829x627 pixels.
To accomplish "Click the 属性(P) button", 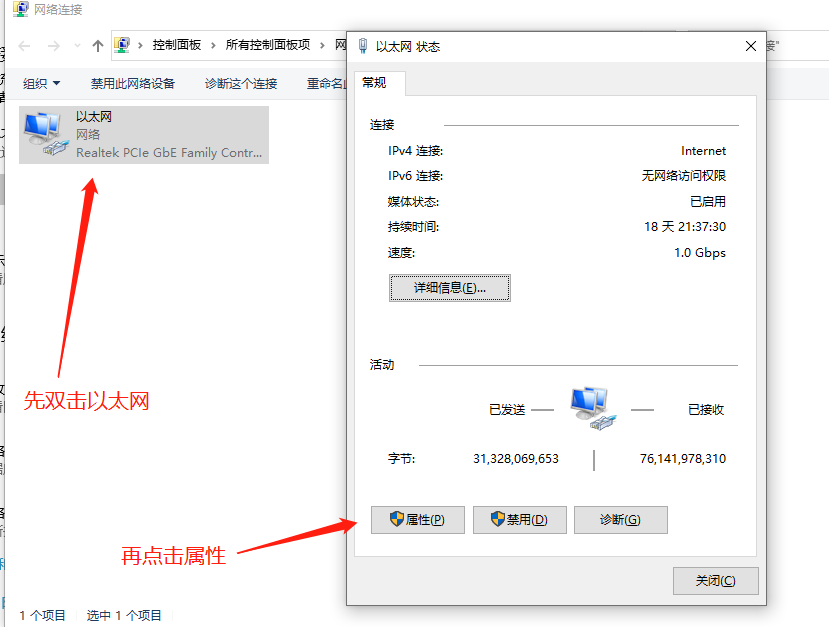I will click(x=418, y=520).
